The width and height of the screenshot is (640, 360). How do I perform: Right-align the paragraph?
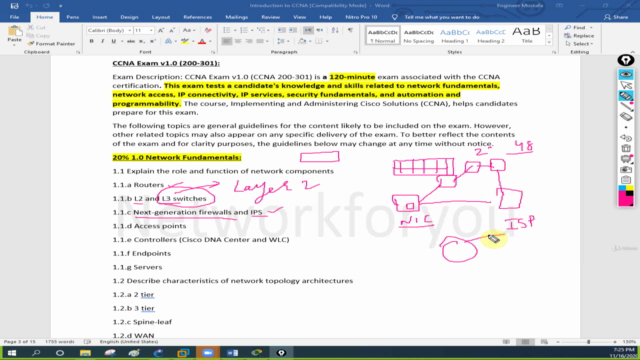(x=249, y=41)
